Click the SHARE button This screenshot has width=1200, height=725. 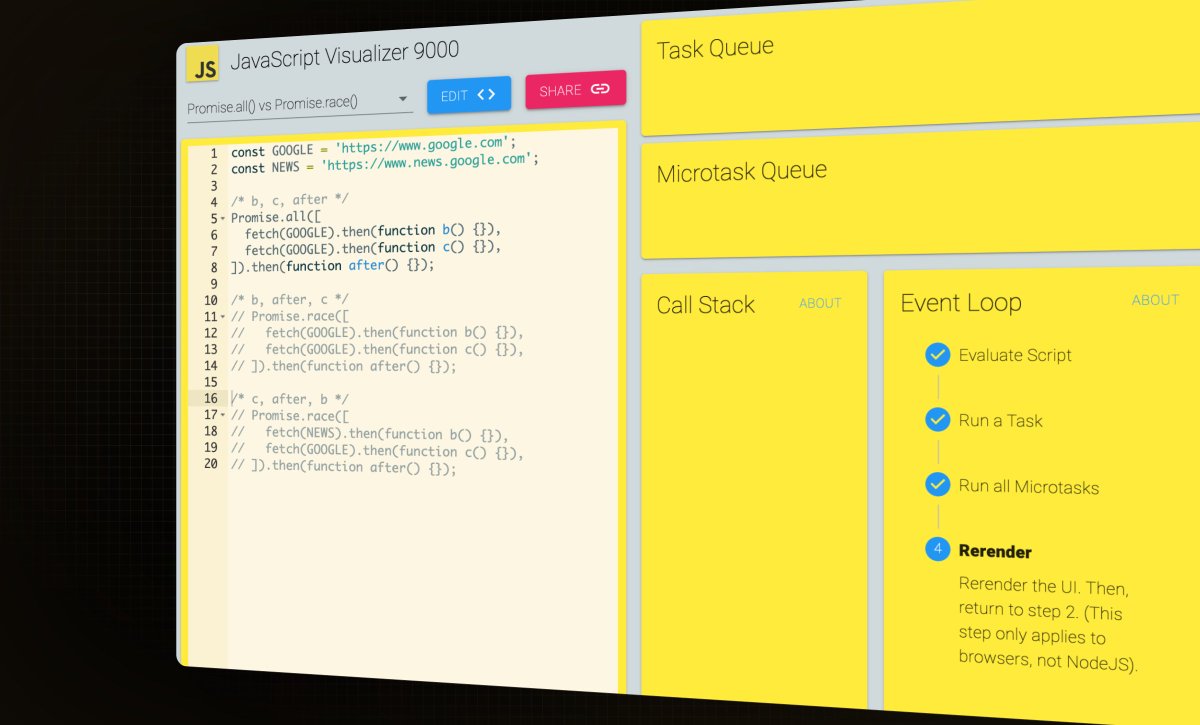pyautogui.click(x=576, y=89)
